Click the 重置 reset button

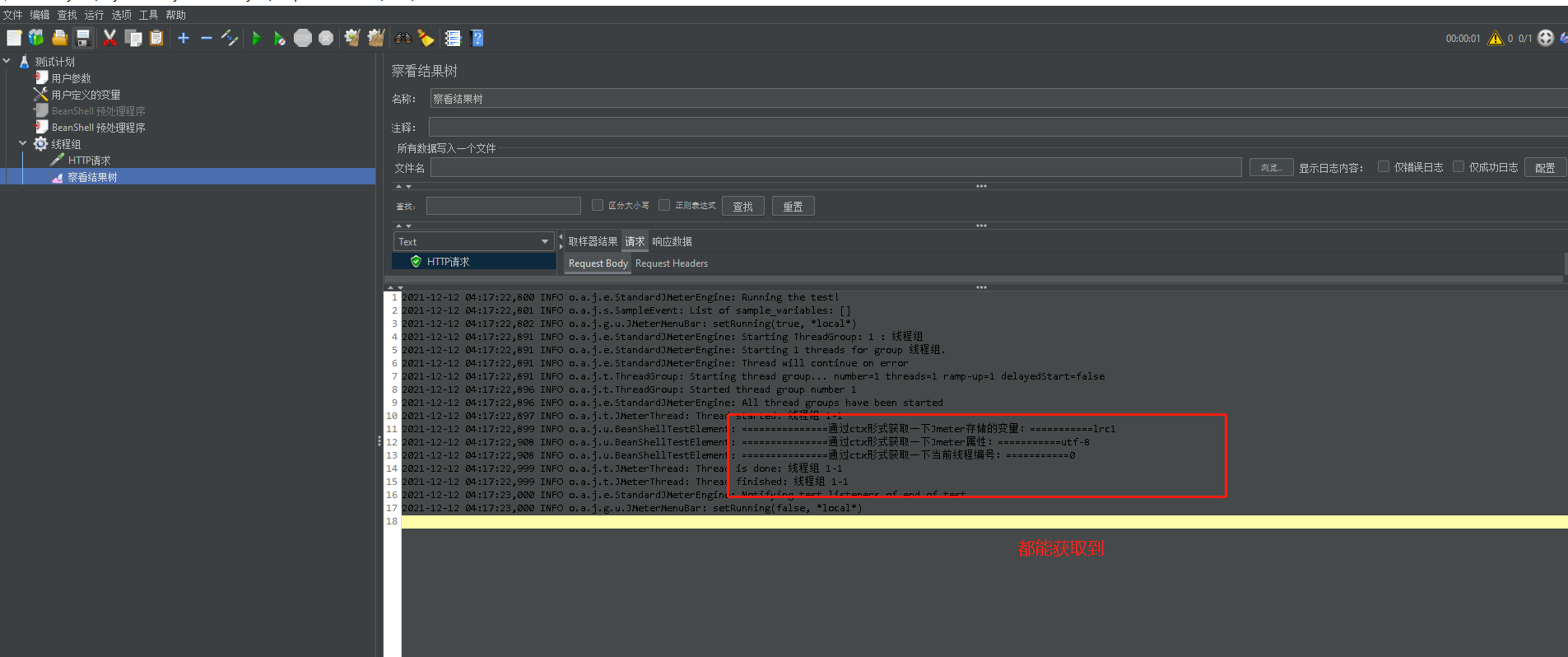click(793, 206)
